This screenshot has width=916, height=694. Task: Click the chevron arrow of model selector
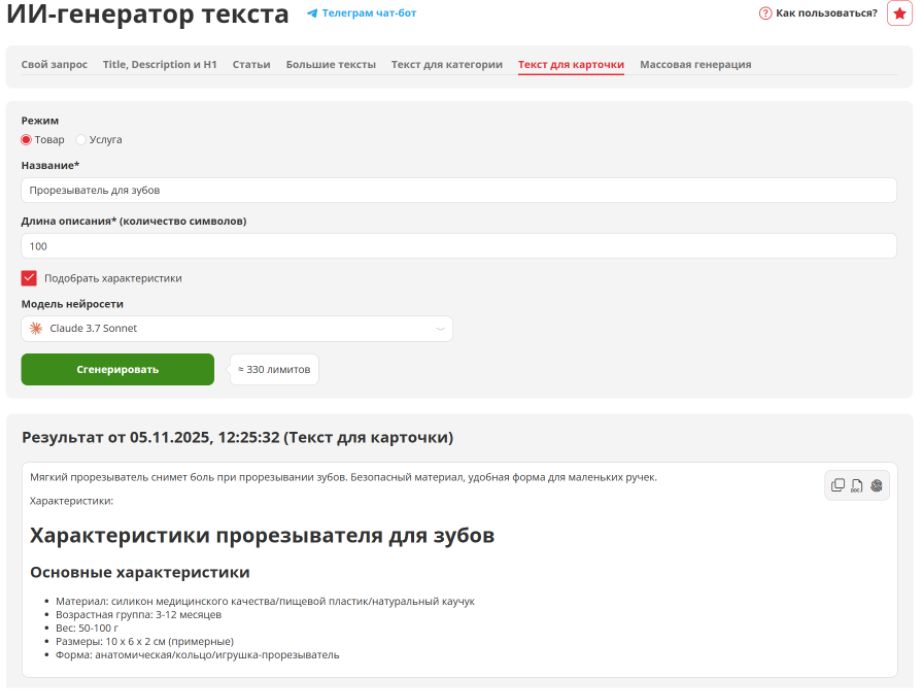[440, 329]
